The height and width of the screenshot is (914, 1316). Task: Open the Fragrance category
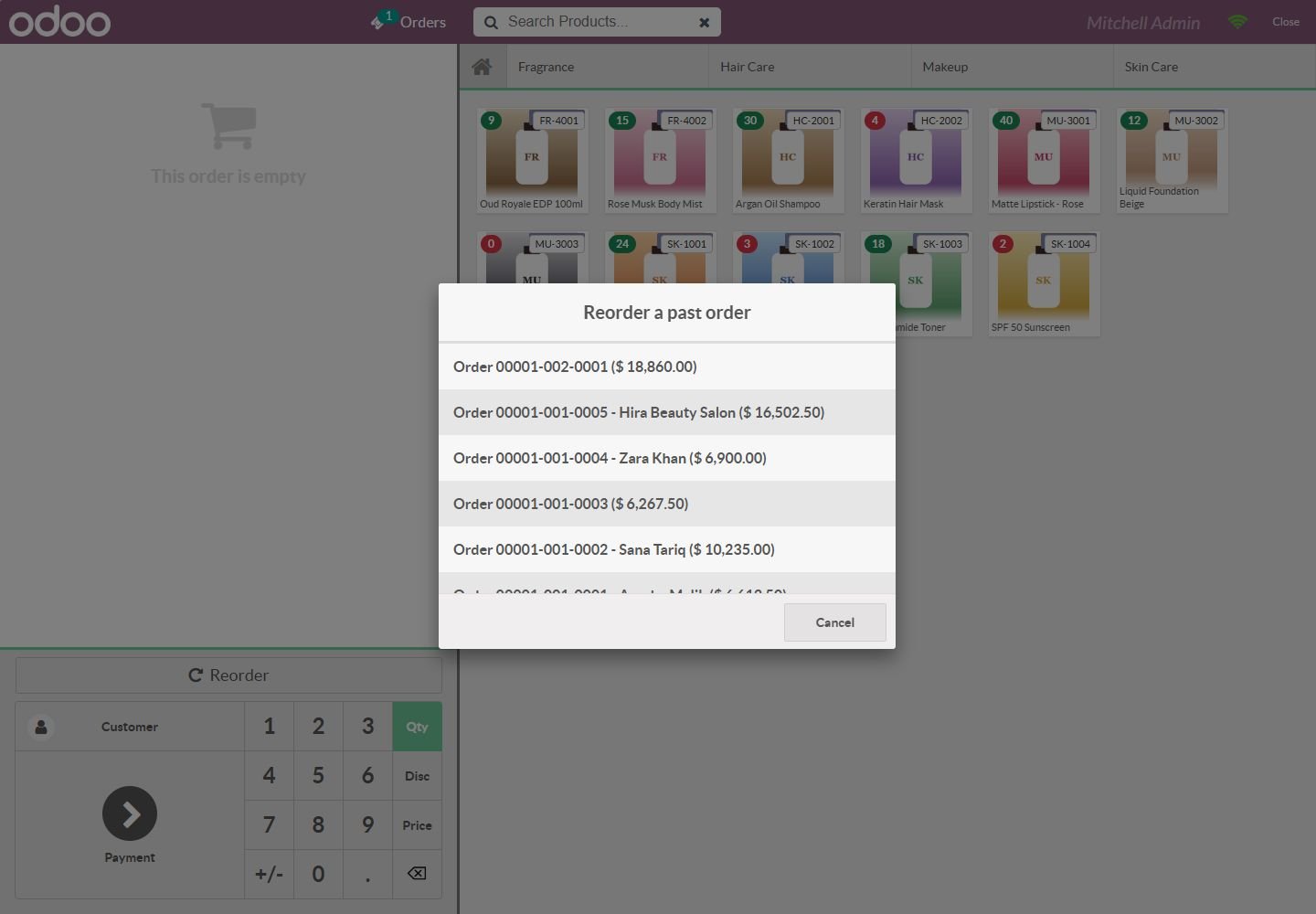607,67
